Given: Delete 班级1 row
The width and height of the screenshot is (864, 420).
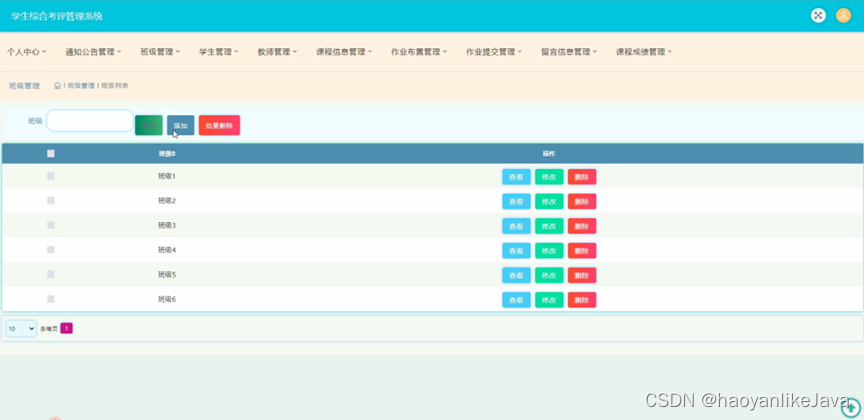Looking at the screenshot, I should (x=582, y=177).
